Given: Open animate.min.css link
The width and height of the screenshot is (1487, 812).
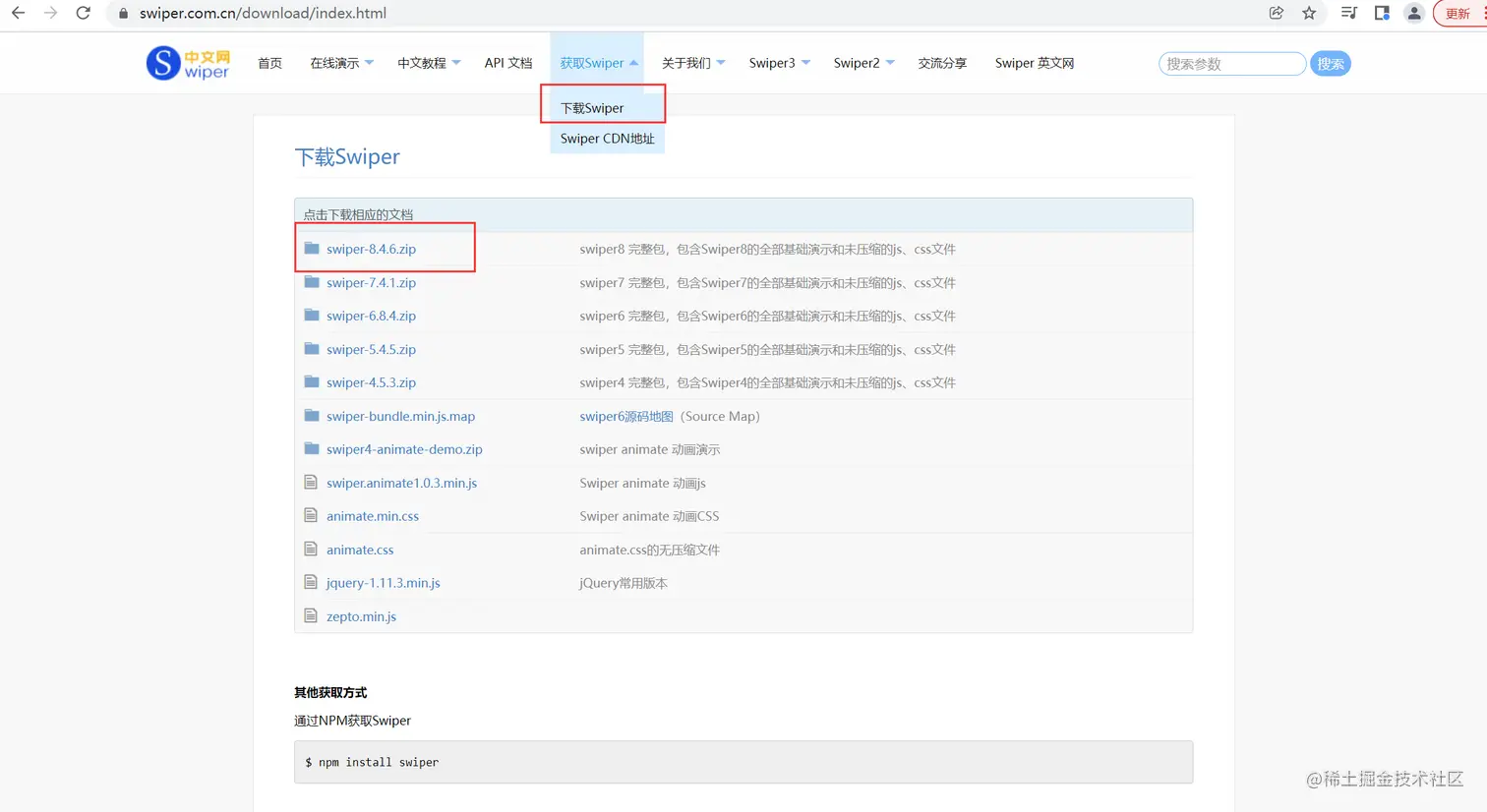Looking at the screenshot, I should click(373, 516).
